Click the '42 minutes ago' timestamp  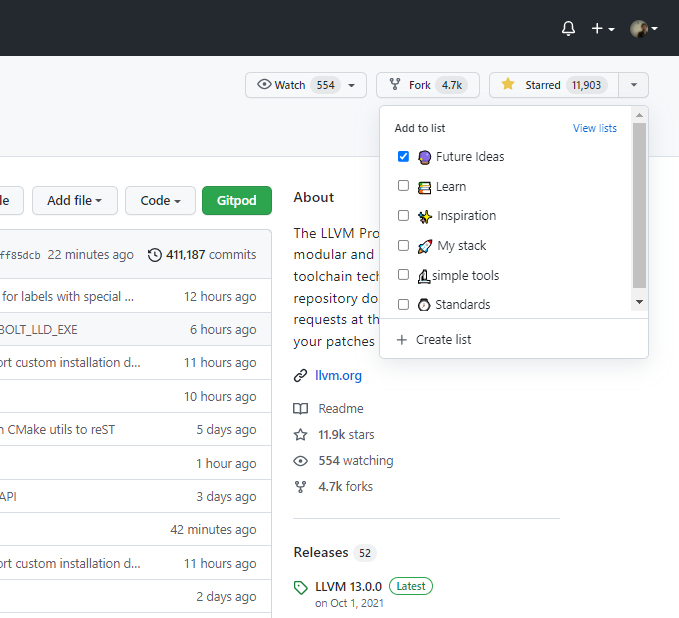click(213, 530)
